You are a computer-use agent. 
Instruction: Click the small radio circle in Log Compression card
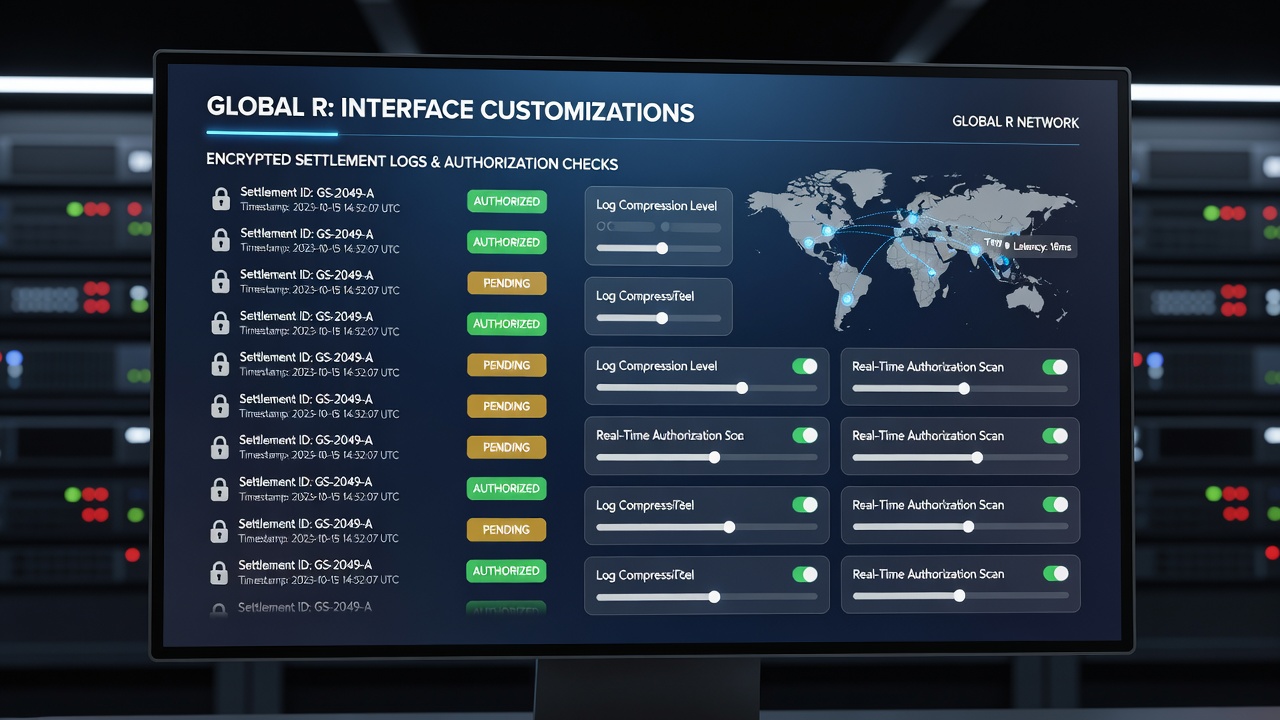(x=601, y=227)
